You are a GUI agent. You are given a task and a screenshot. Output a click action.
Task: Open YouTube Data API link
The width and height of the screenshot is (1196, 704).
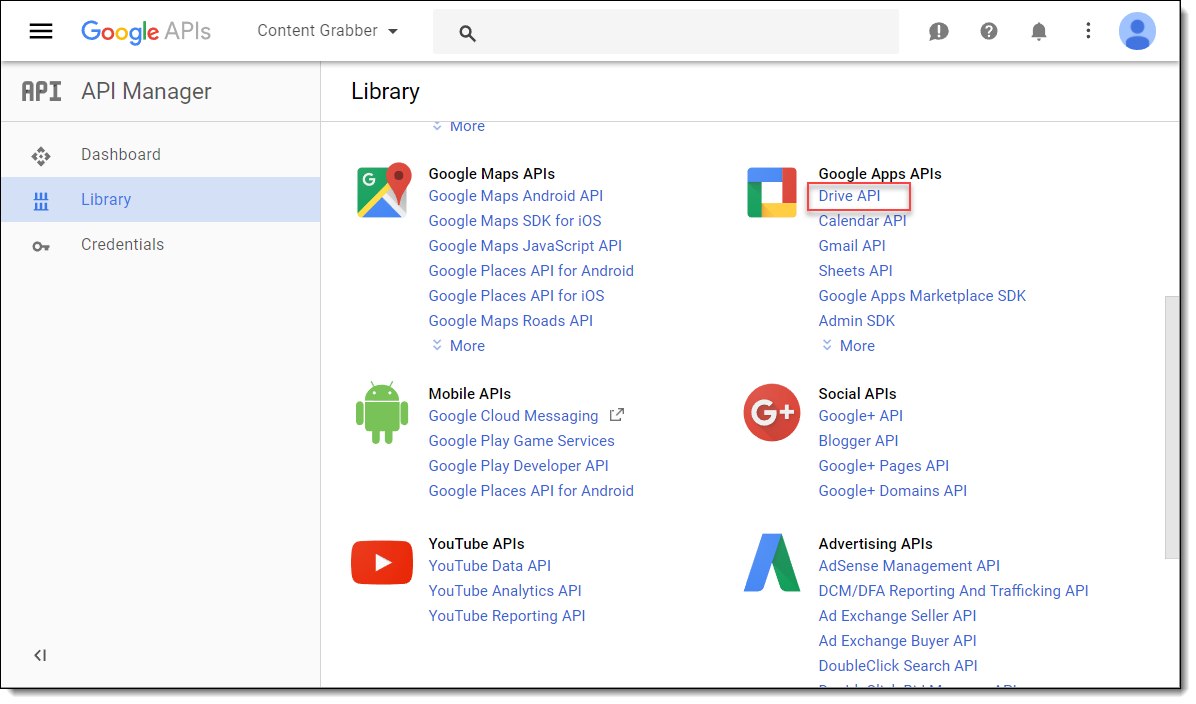tap(490, 566)
